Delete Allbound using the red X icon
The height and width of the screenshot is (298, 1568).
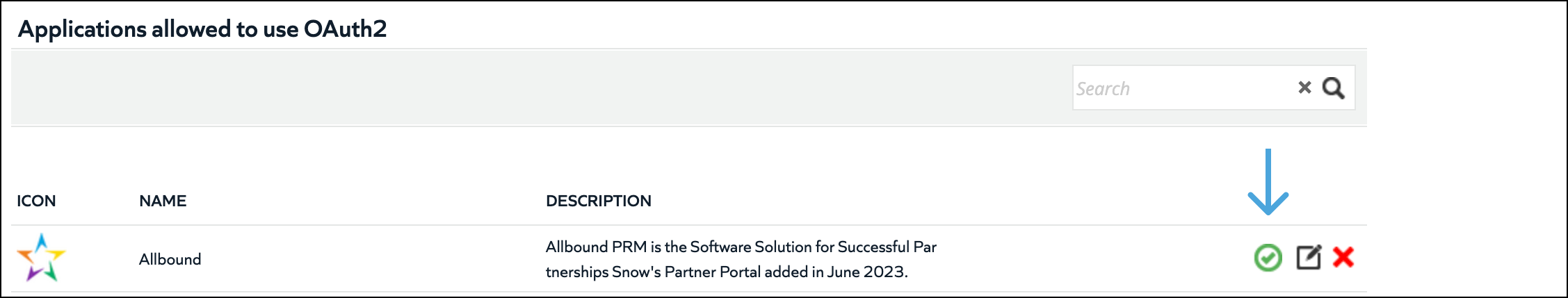point(1343,257)
